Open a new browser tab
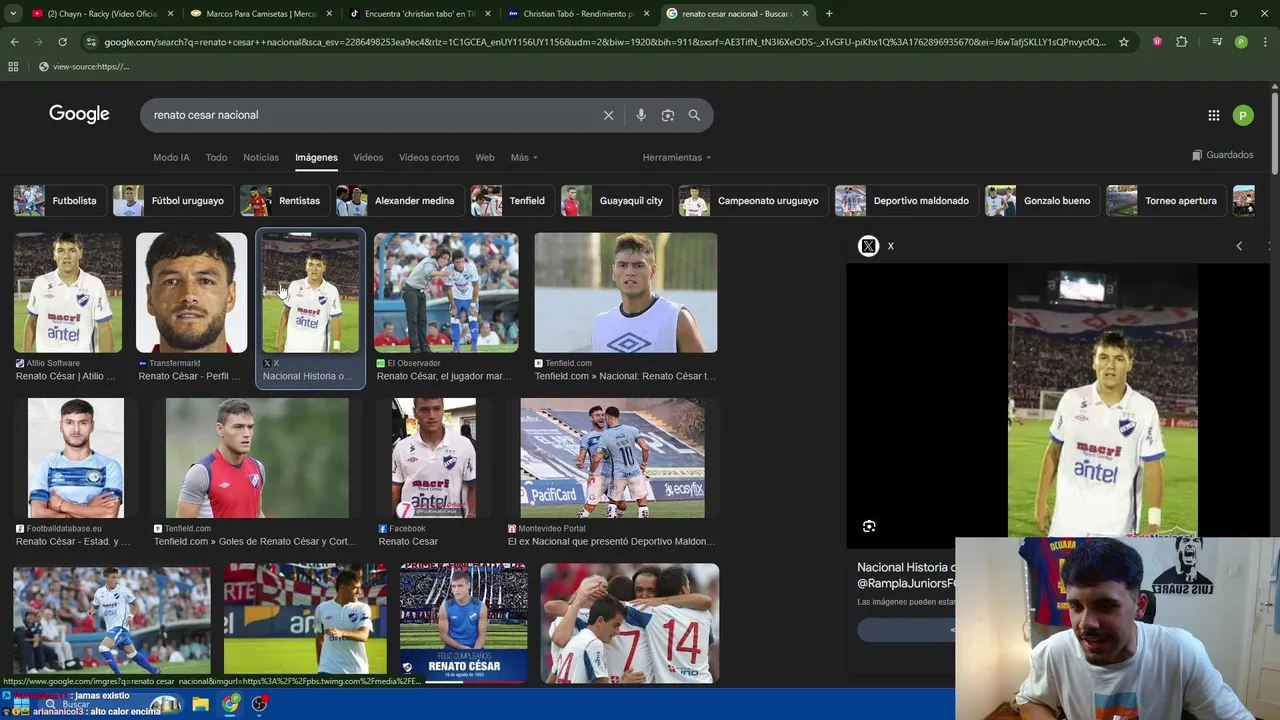Viewport: 1280px width, 720px height. pyautogui.click(x=829, y=14)
